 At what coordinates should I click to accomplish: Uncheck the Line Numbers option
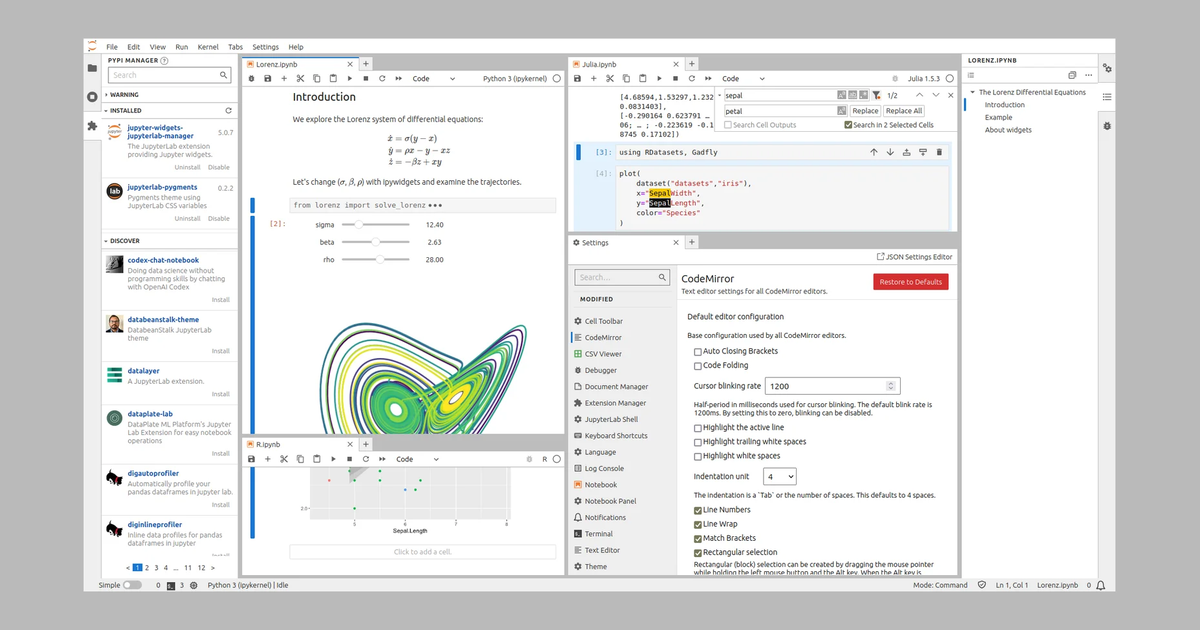(x=698, y=510)
